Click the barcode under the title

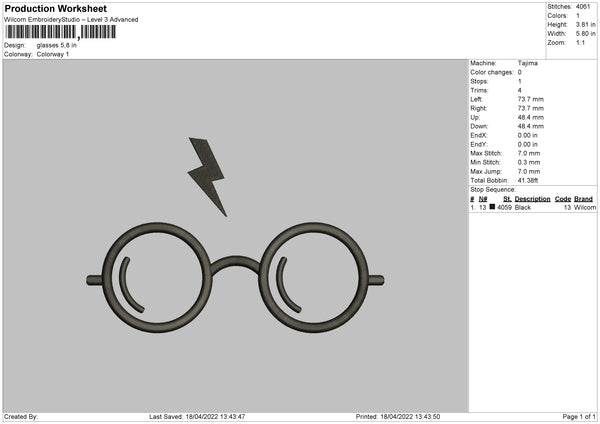click(60, 32)
